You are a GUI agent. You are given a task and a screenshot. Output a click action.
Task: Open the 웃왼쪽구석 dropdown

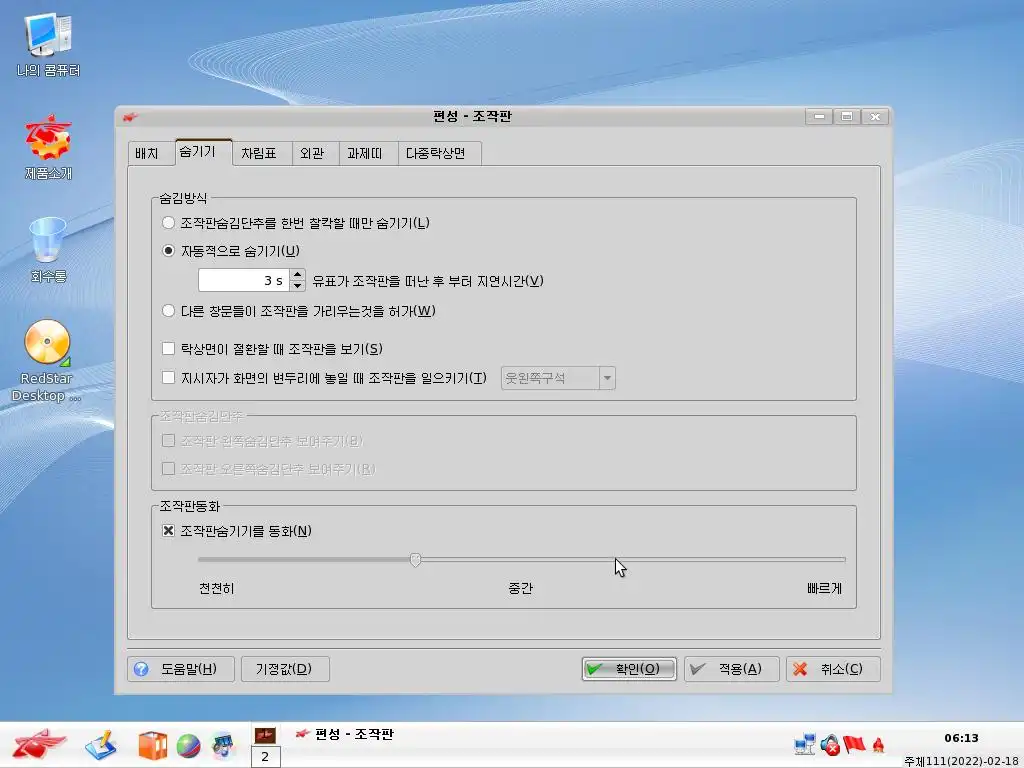click(x=558, y=378)
